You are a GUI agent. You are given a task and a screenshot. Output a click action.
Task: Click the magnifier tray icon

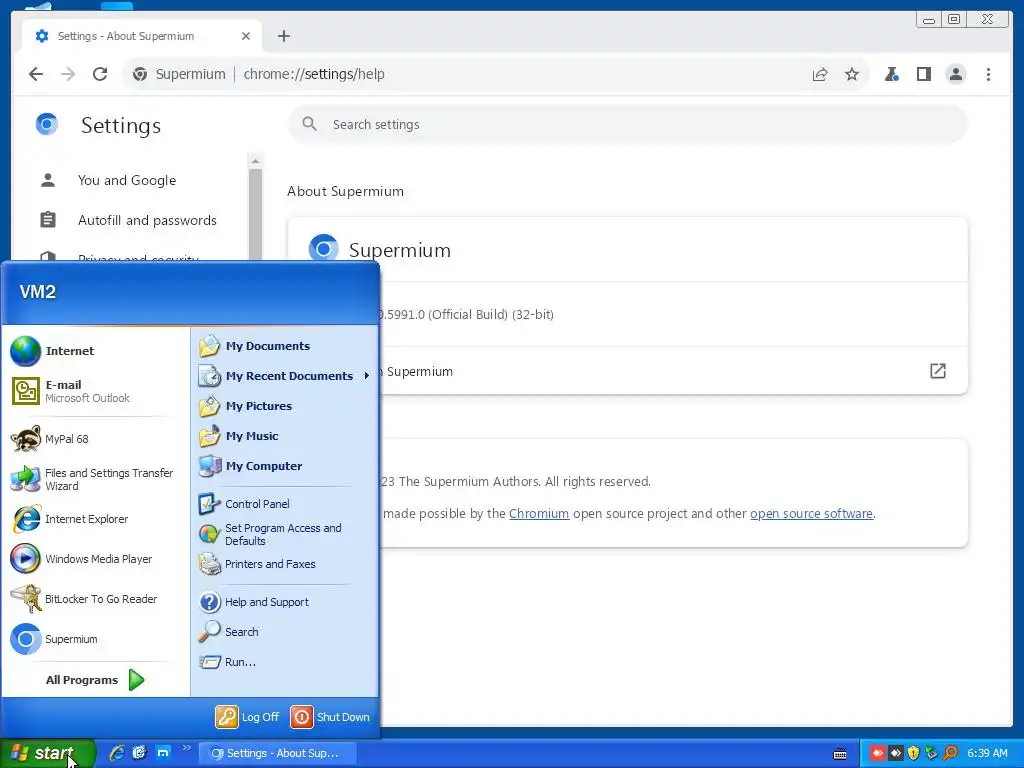(x=950, y=754)
